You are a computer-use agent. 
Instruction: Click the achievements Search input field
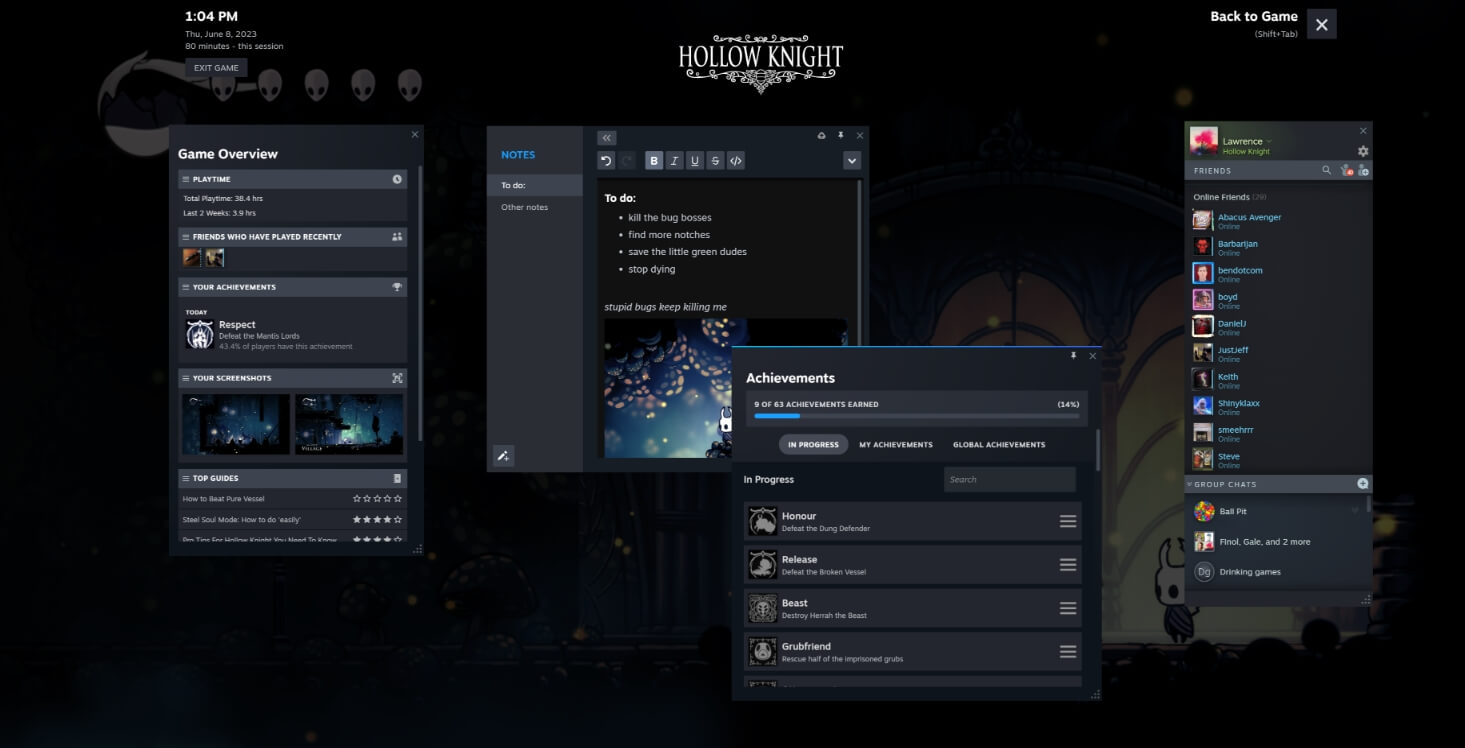pos(1009,479)
